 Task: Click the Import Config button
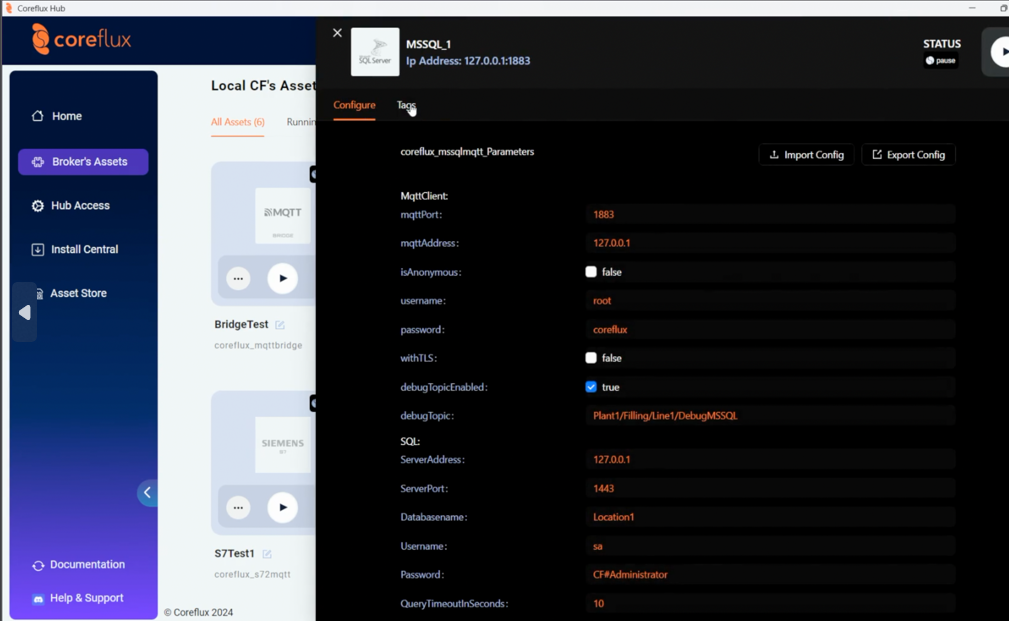(x=806, y=155)
